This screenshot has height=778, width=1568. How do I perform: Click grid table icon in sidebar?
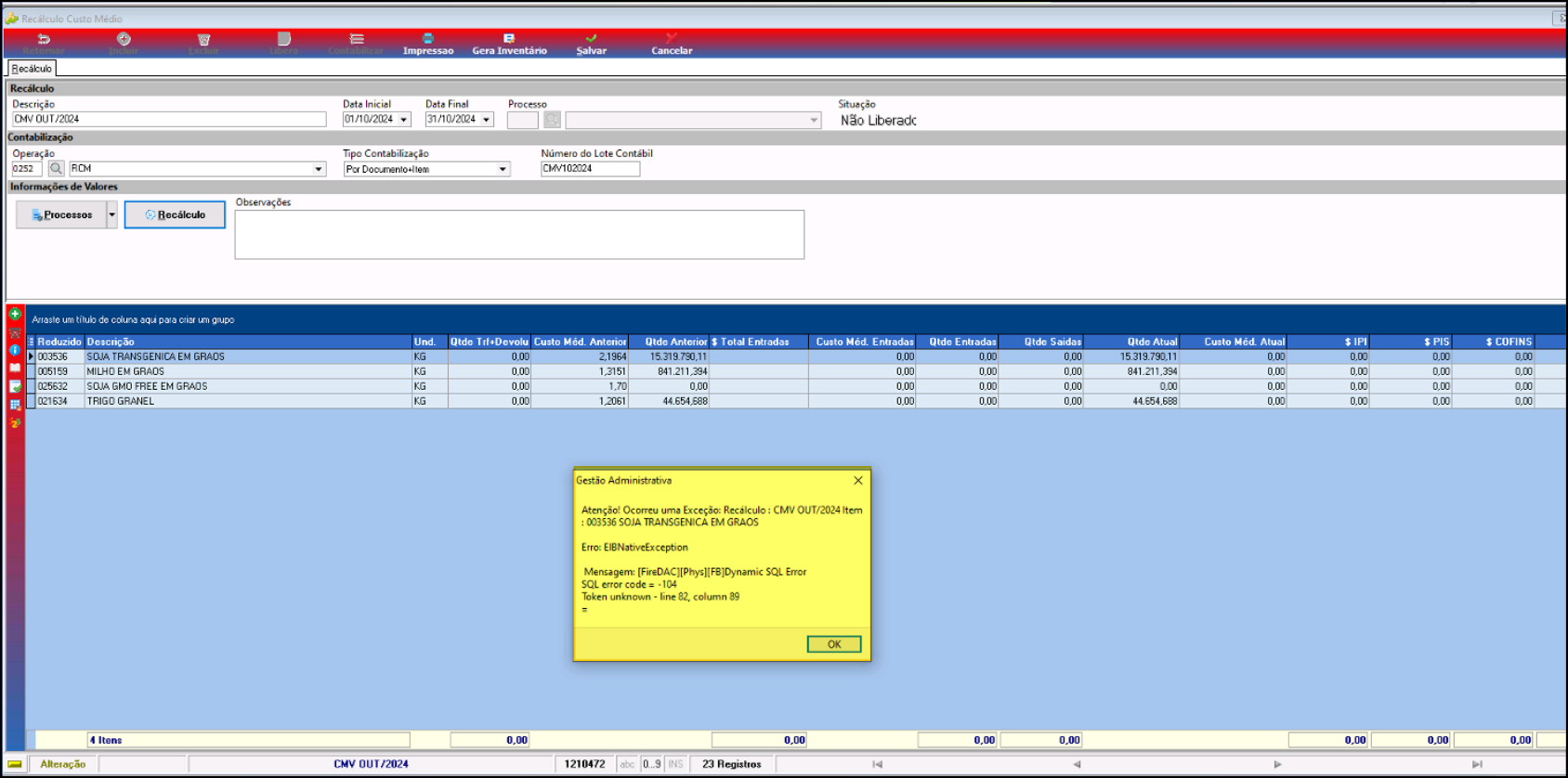click(15, 405)
